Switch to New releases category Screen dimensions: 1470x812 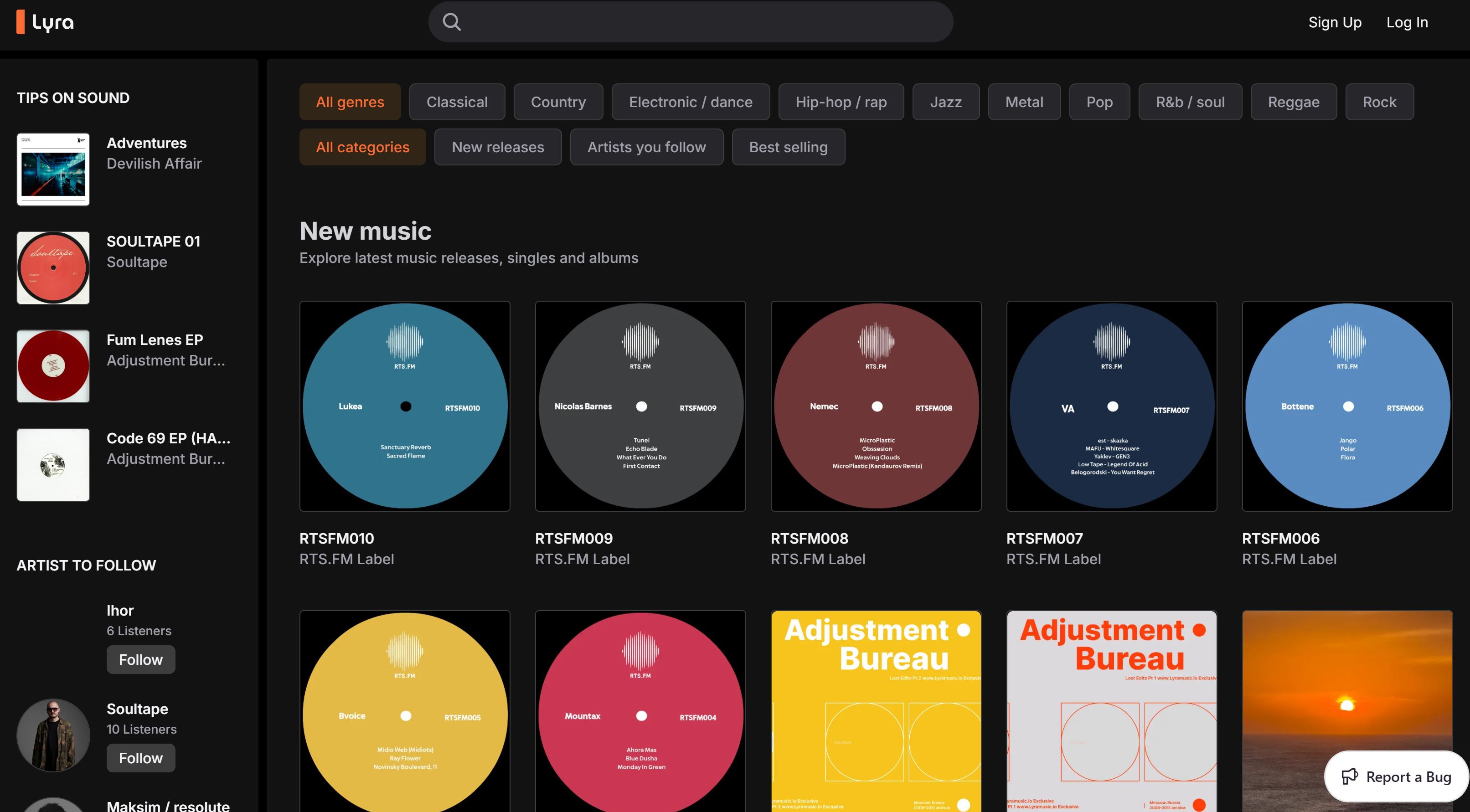498,147
